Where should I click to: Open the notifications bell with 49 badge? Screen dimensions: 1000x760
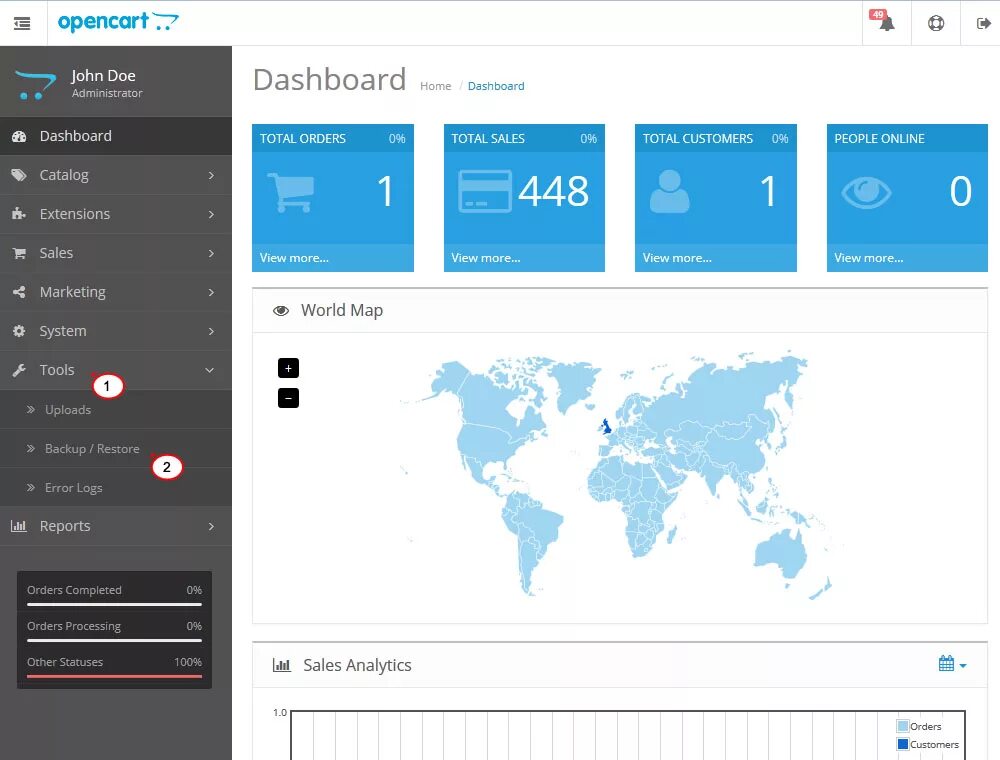[885, 22]
